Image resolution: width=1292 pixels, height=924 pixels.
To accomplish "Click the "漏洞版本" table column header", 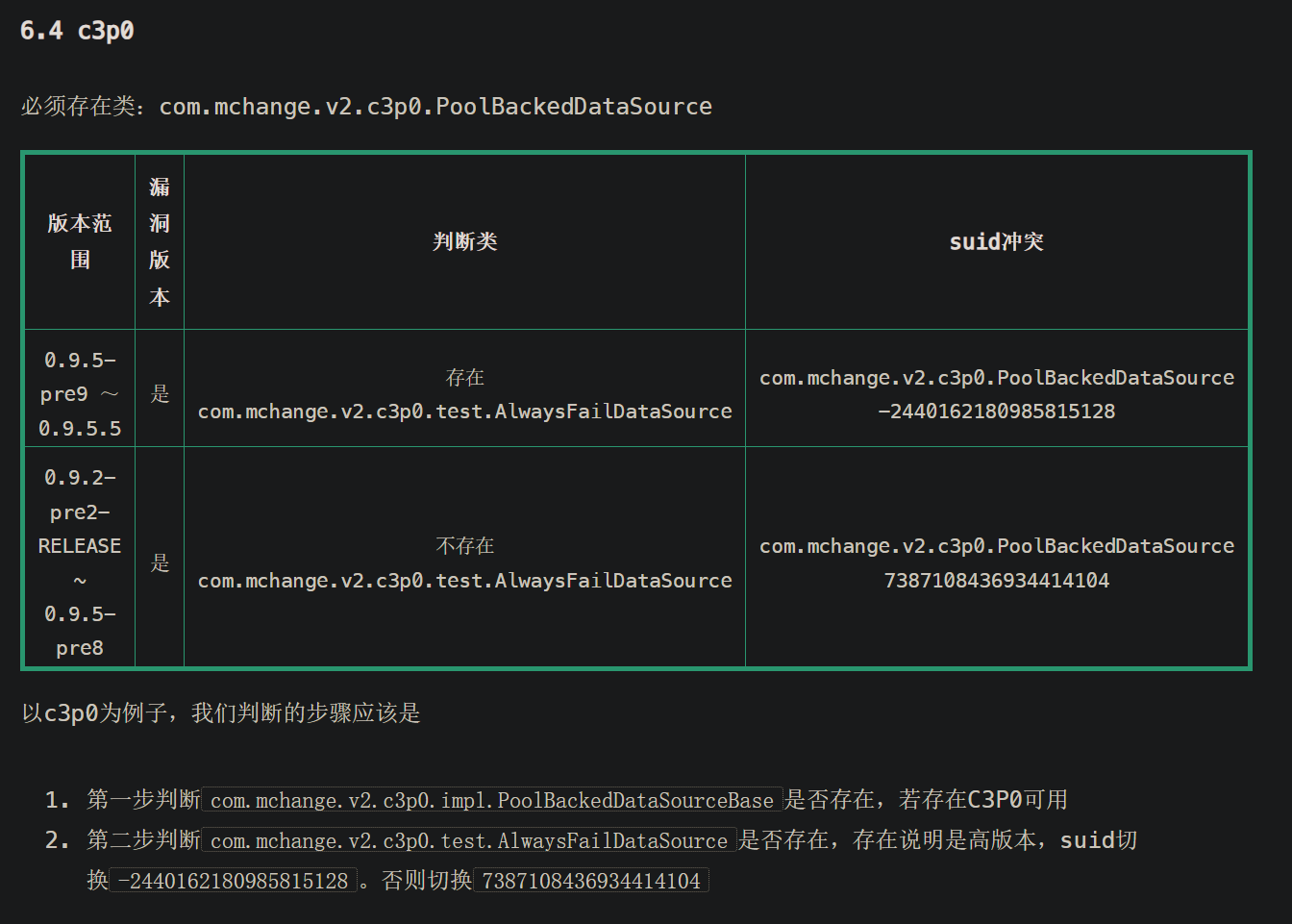I will 160,241.
